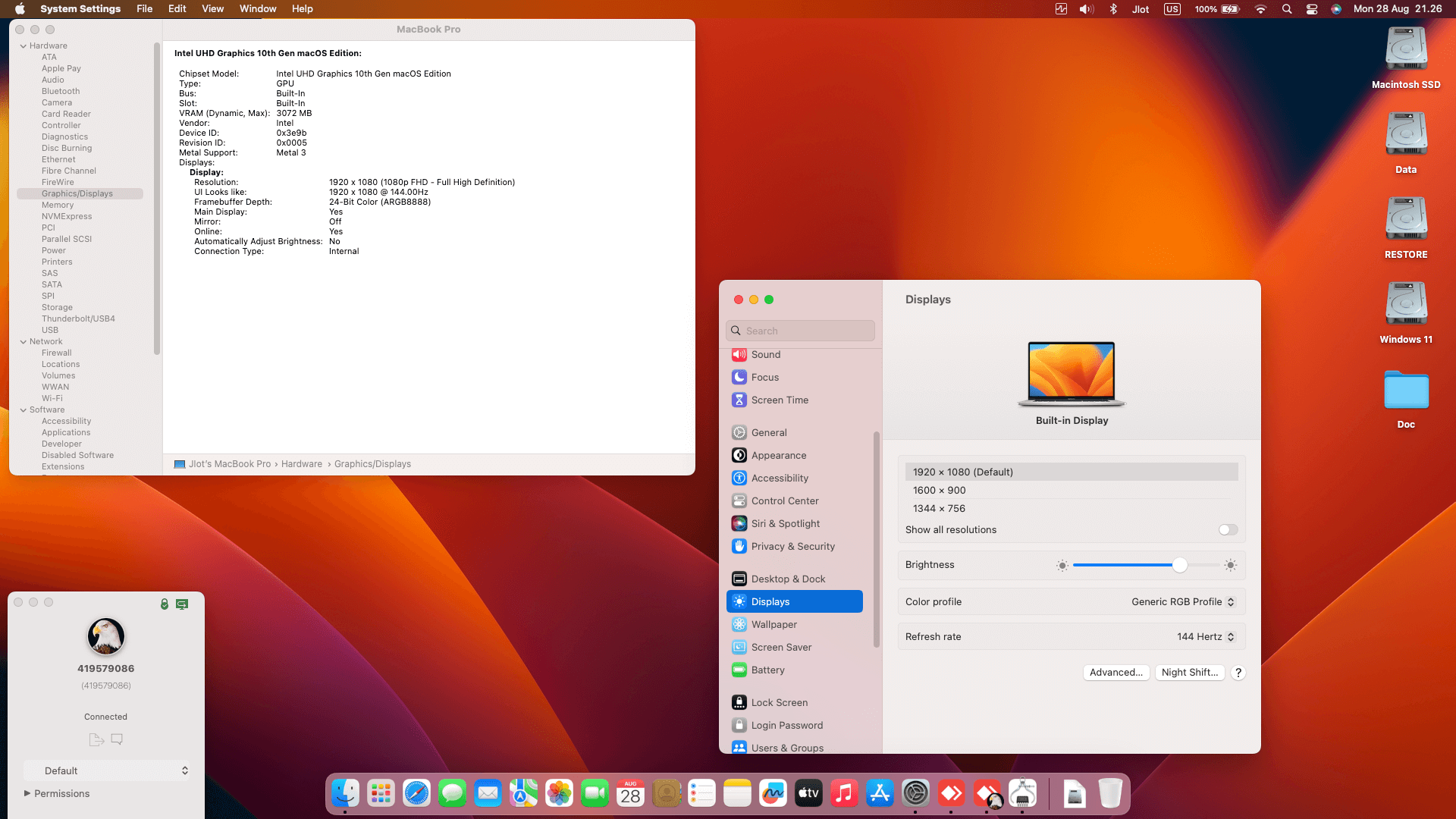The height and width of the screenshot is (819, 1456).
Task: Open Launchpad from the Dock
Action: [x=381, y=793]
